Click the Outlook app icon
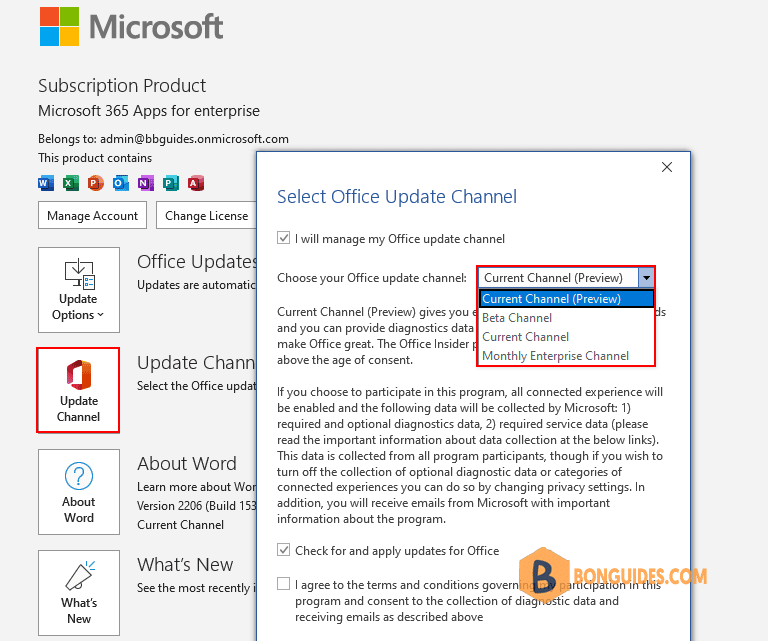The height and width of the screenshot is (641, 768). click(x=121, y=184)
